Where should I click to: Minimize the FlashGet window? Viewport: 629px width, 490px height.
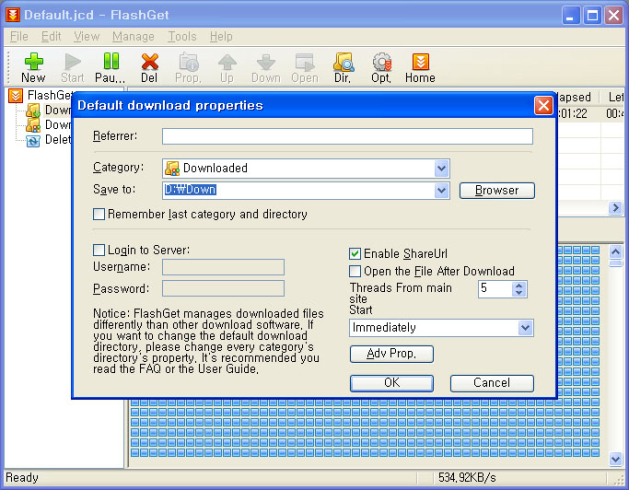(x=571, y=16)
